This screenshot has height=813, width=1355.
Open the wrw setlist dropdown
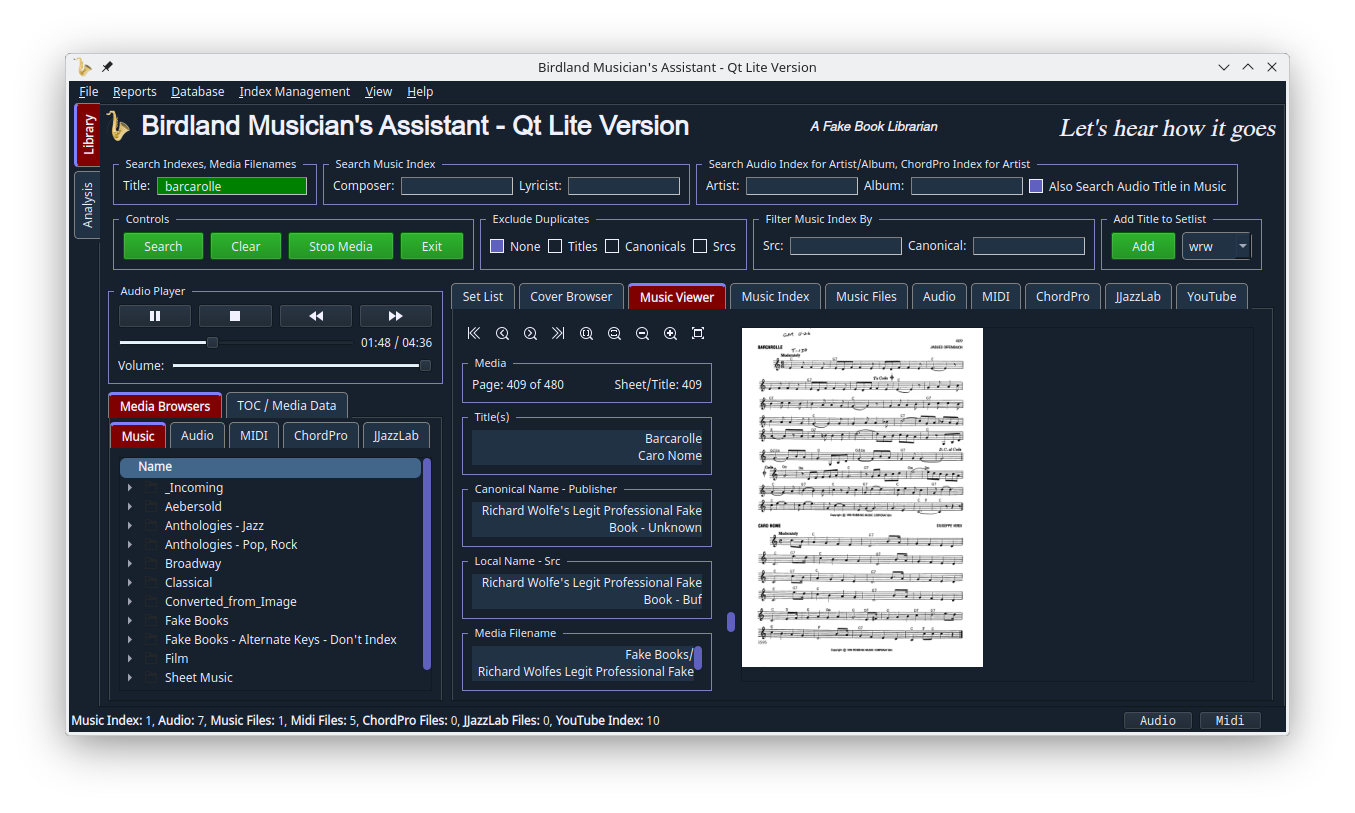pyautogui.click(x=1242, y=246)
